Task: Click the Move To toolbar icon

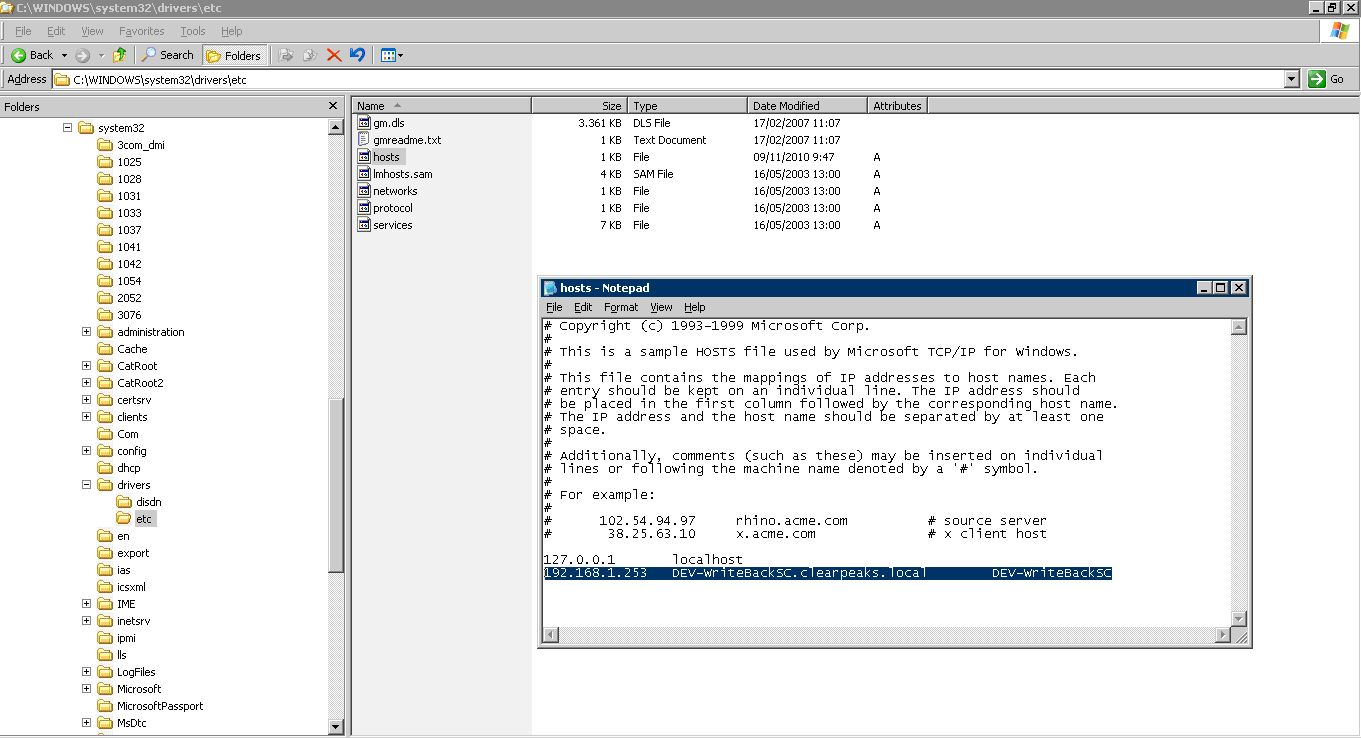Action: pos(286,55)
